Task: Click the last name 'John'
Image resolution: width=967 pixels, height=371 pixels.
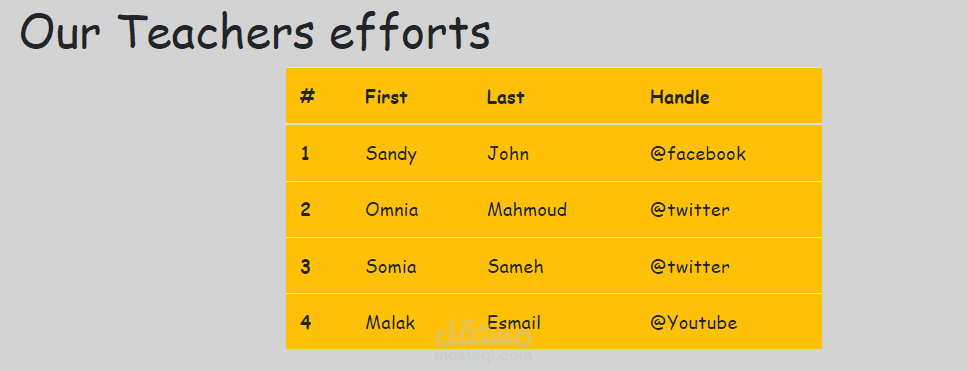Action: [508, 153]
